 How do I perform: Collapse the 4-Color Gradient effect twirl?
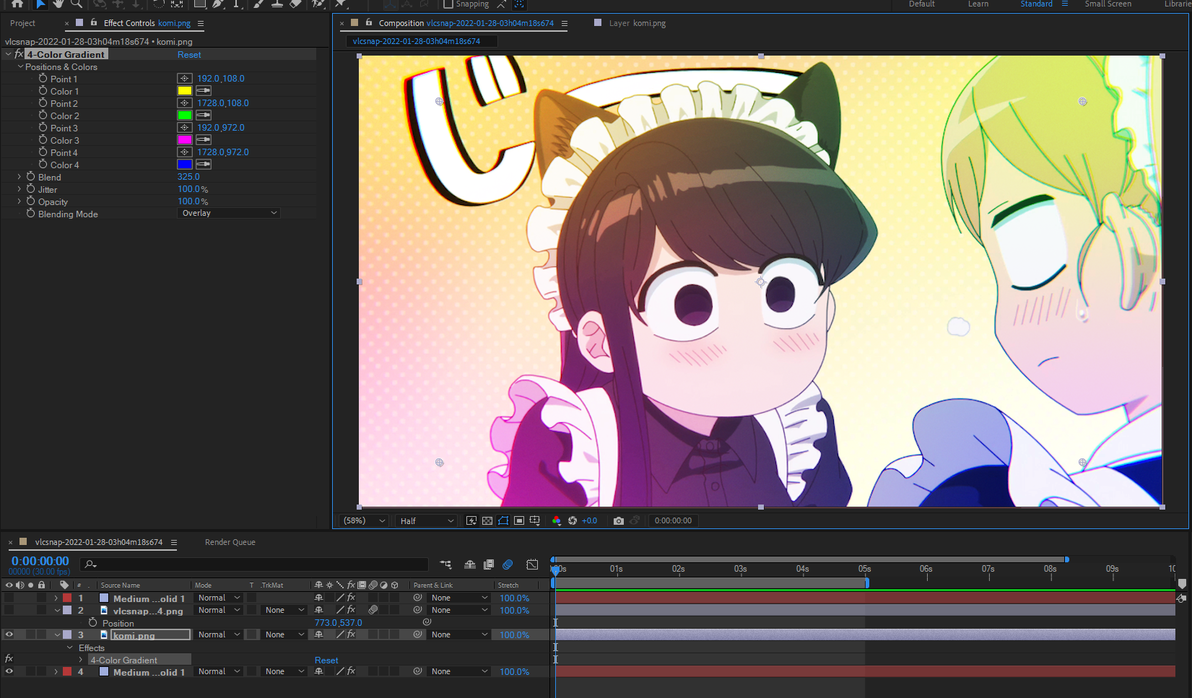(x=9, y=54)
